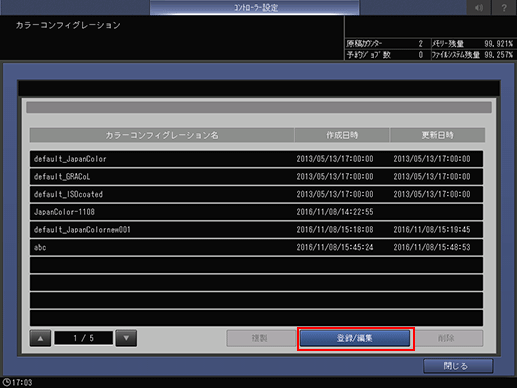Image resolution: width=517 pixels, height=388 pixels.
Task: Select the default_JapanColor row
Action: click(256, 159)
